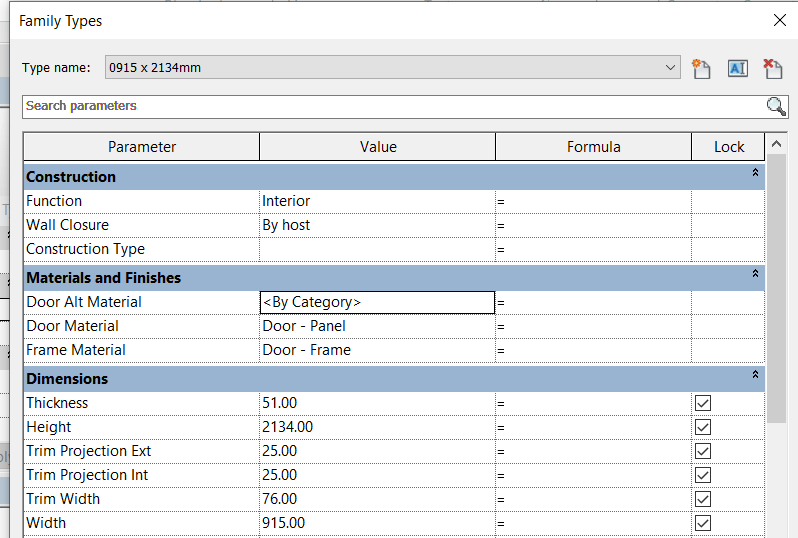This screenshot has width=798, height=538.
Task: Click the Trim Projection Int value 25.00
Action: click(x=377, y=475)
